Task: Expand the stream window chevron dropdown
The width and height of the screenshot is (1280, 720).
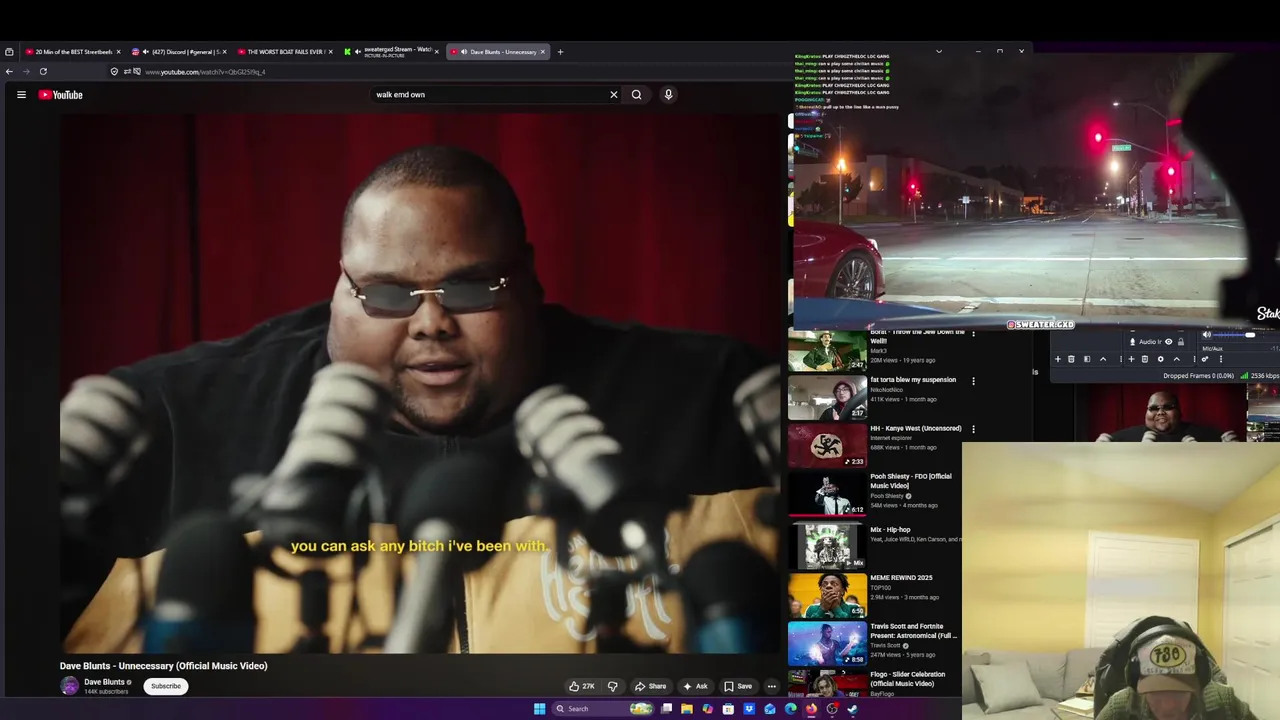Action: (x=938, y=51)
